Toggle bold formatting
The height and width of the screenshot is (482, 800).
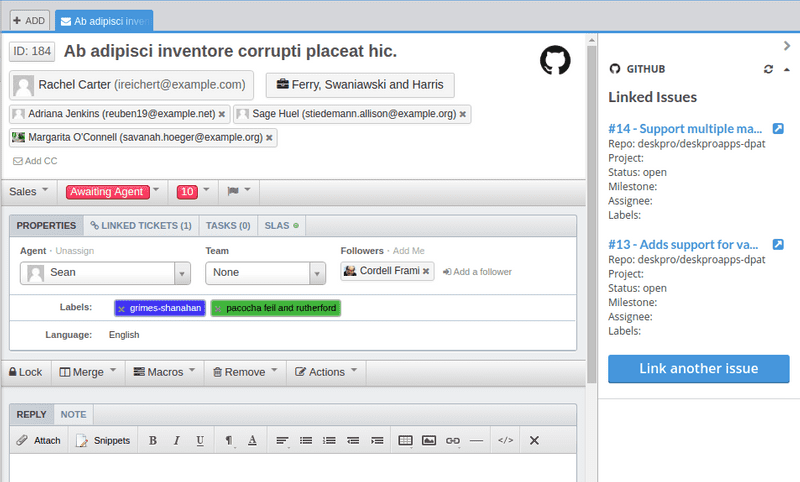pos(153,440)
